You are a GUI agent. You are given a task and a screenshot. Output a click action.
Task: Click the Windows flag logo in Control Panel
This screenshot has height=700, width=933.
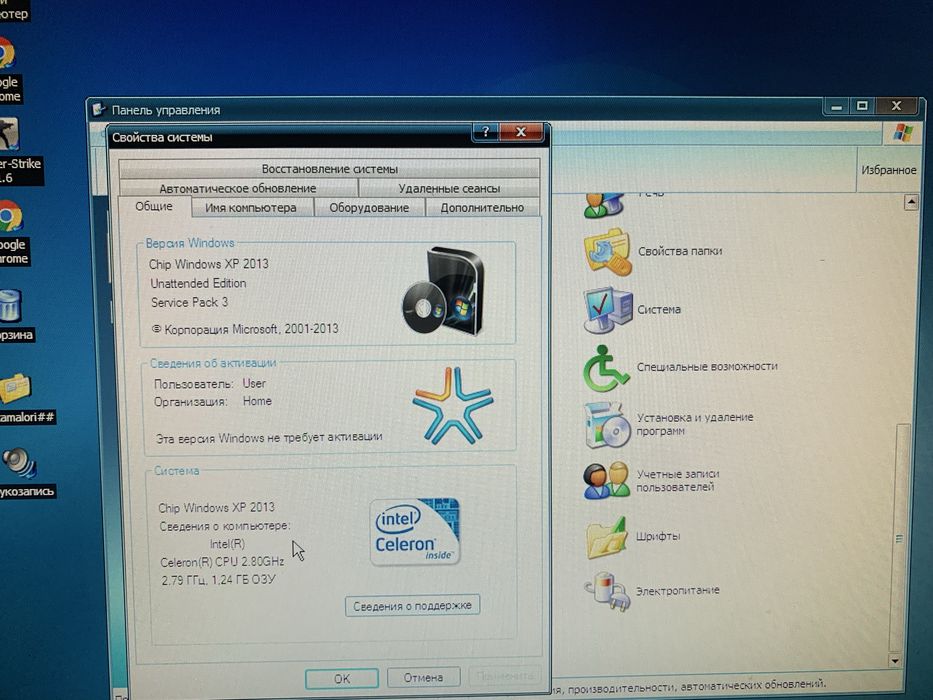(x=903, y=132)
